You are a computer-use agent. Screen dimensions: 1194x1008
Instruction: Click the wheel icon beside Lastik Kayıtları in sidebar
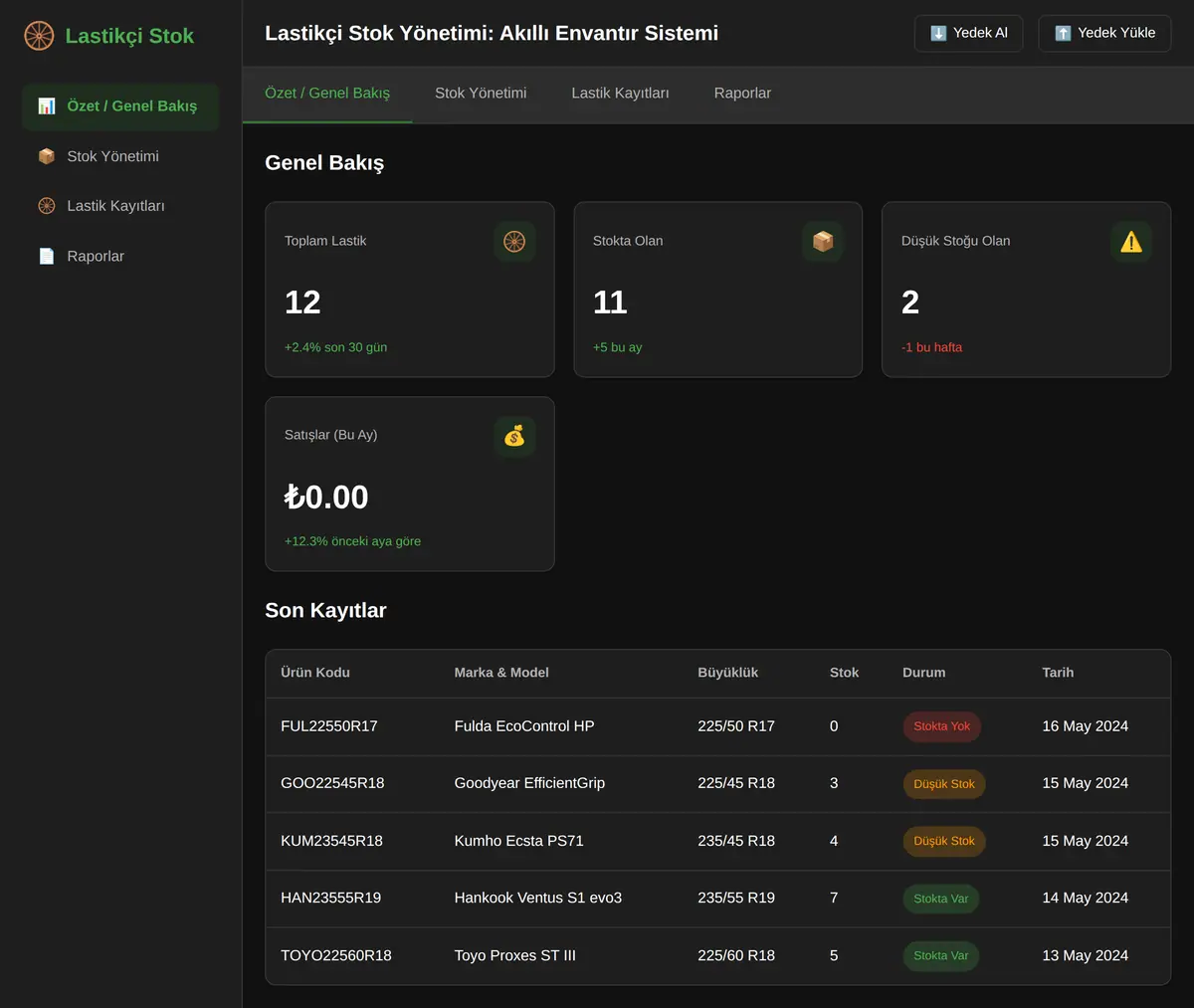click(47, 206)
